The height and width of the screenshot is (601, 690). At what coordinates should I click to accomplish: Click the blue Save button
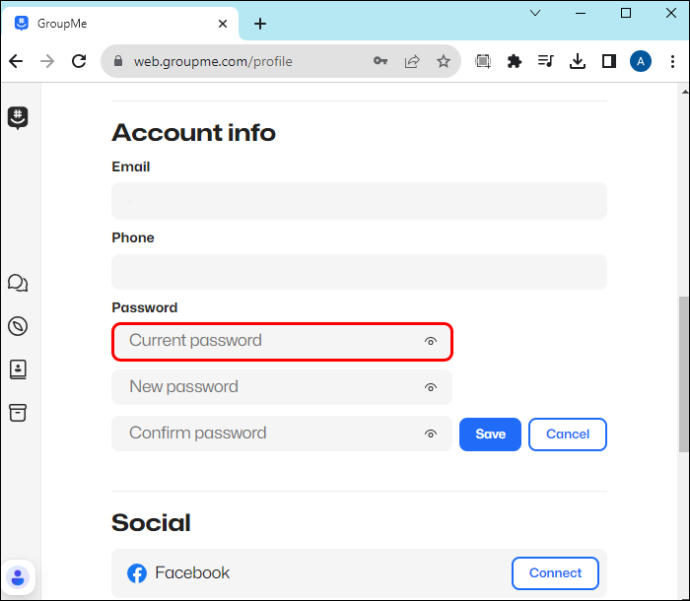(x=490, y=434)
